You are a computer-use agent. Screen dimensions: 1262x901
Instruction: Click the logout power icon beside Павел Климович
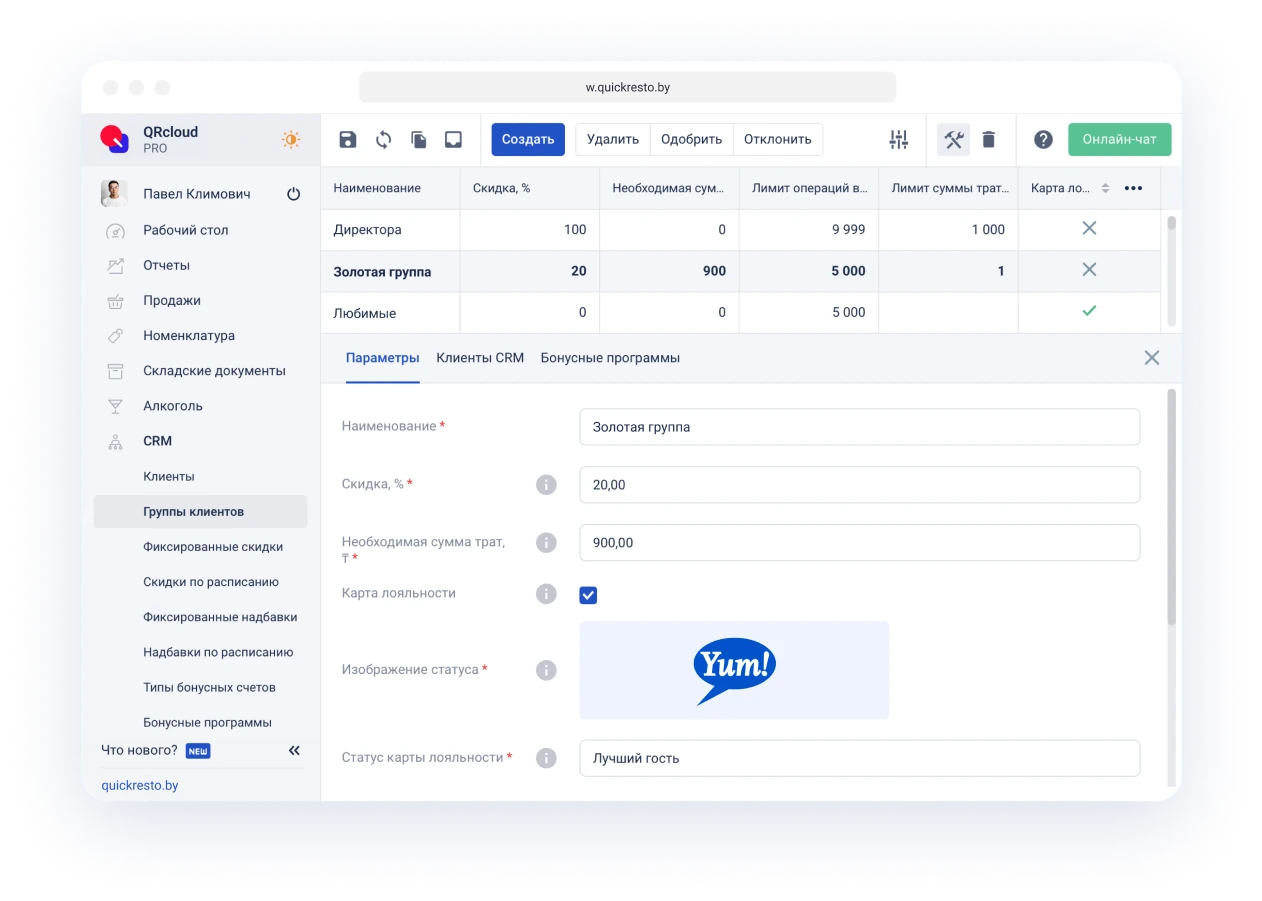click(293, 194)
